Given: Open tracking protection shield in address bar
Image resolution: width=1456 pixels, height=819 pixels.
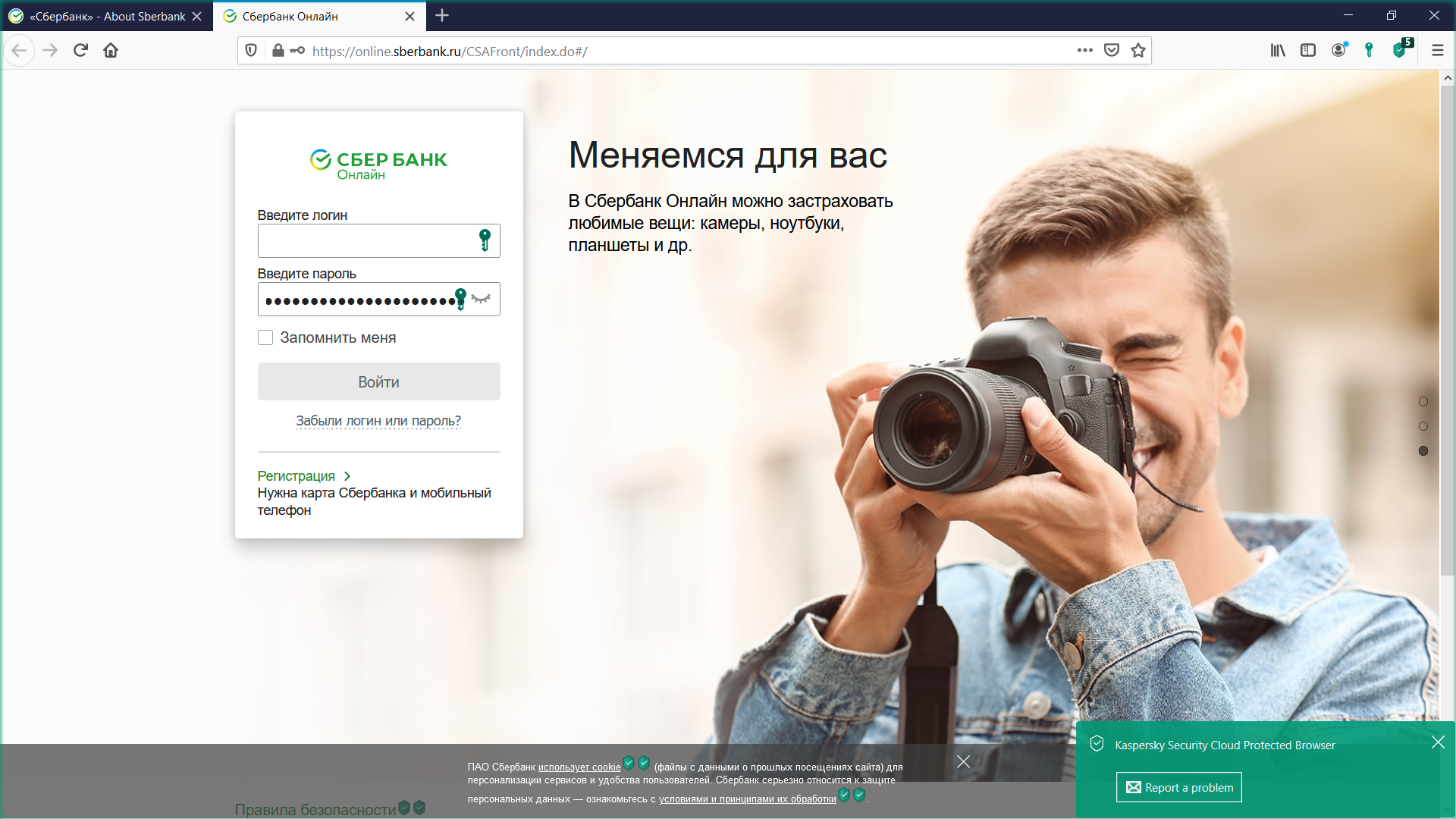Looking at the screenshot, I should [251, 51].
